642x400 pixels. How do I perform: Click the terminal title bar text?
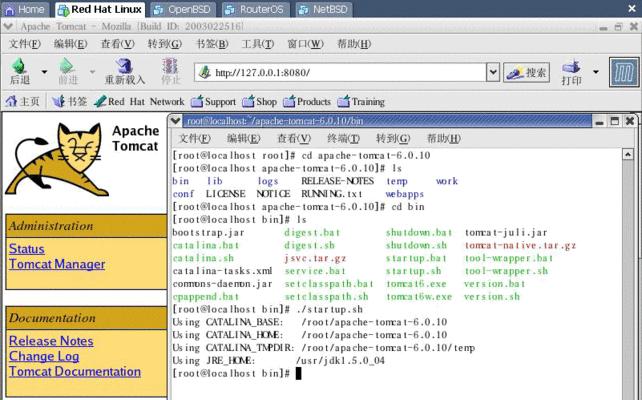coord(275,121)
